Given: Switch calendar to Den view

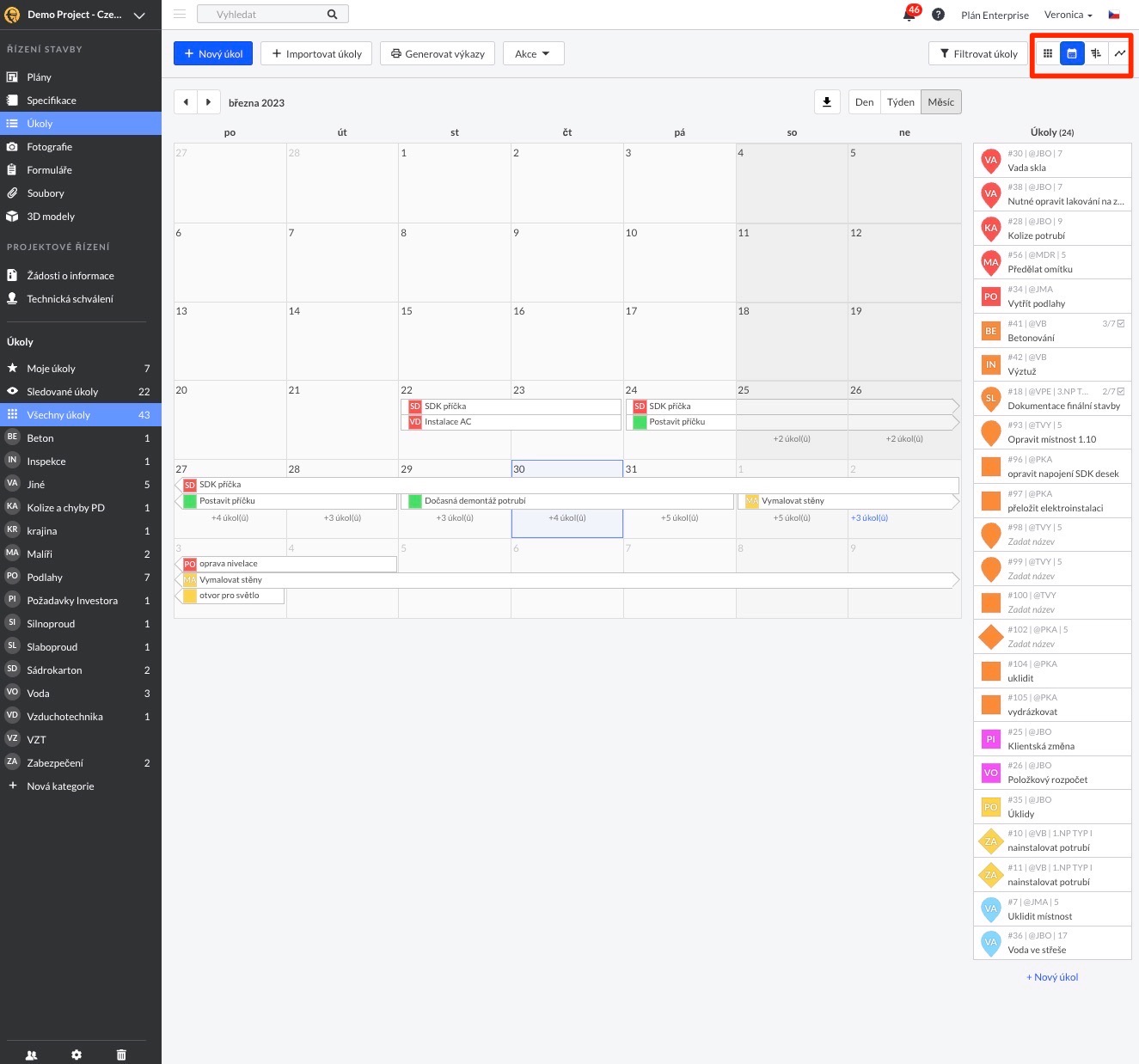Looking at the screenshot, I should tap(864, 102).
